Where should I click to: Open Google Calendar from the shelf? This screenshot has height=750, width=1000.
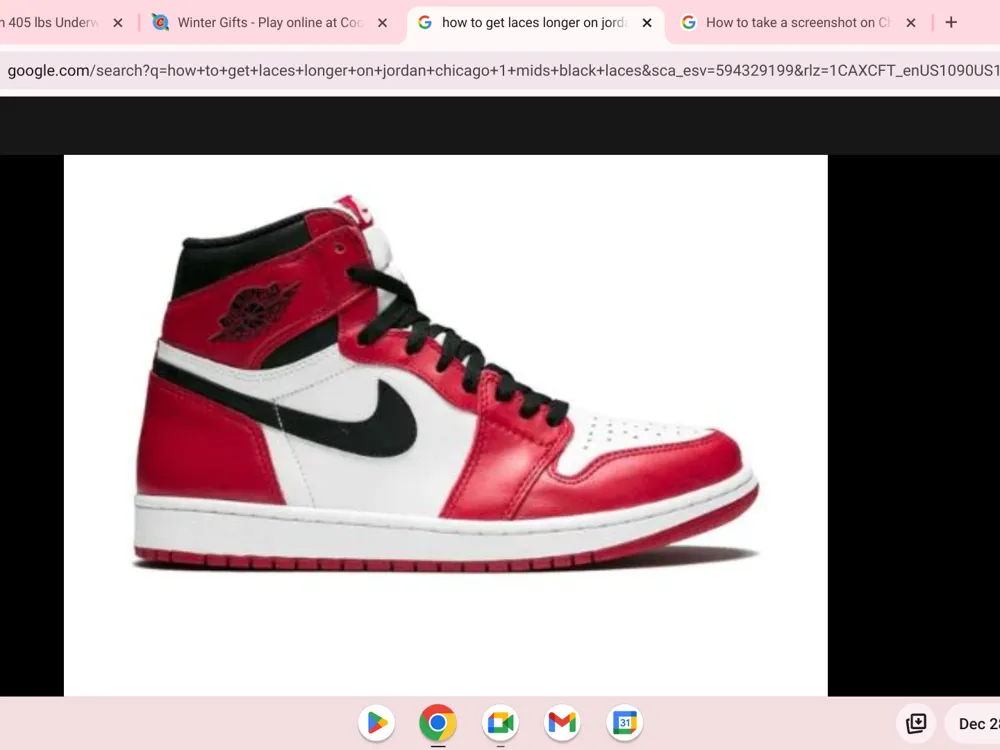point(624,723)
